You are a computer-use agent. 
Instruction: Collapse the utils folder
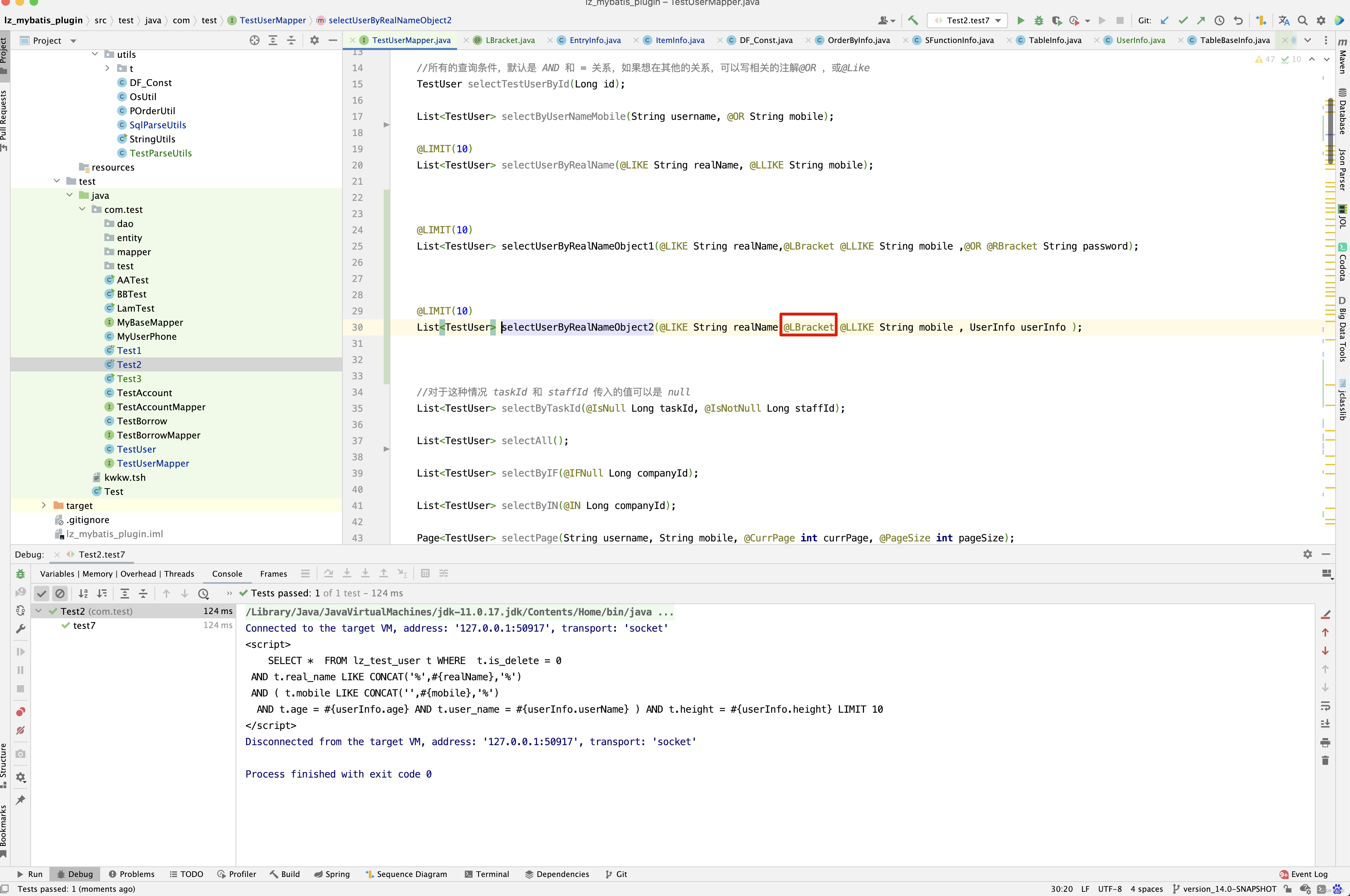(95, 54)
